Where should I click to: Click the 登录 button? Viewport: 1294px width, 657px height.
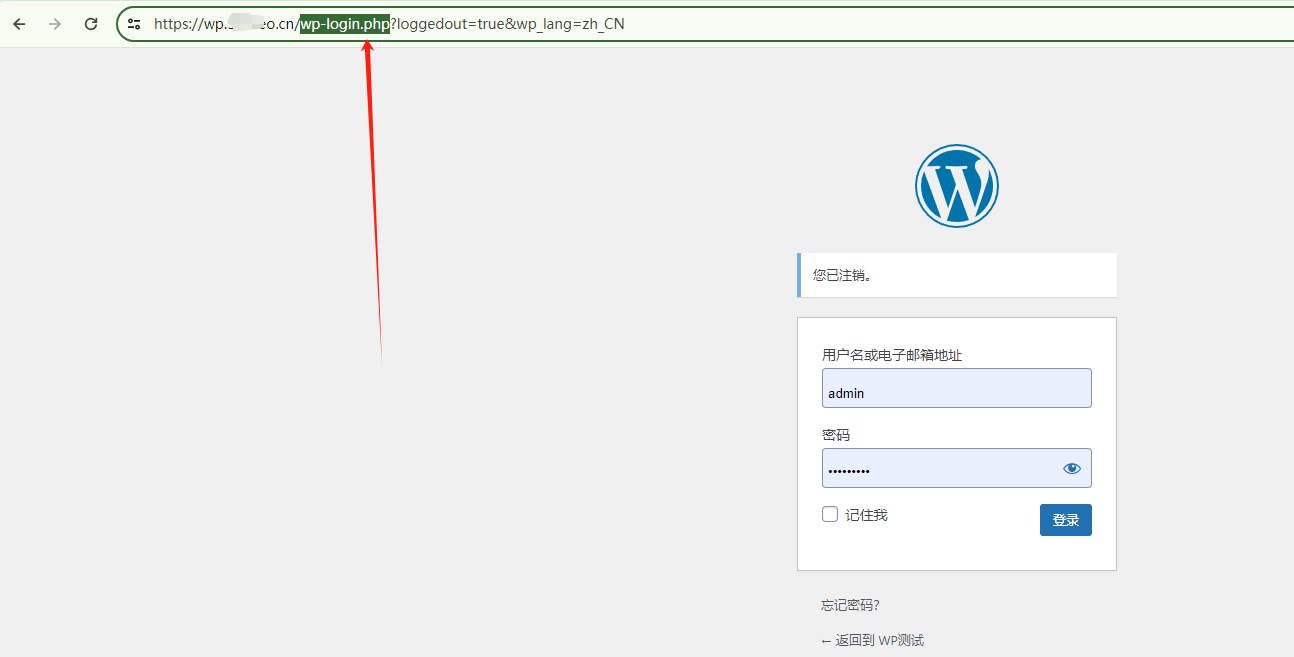coord(1066,520)
